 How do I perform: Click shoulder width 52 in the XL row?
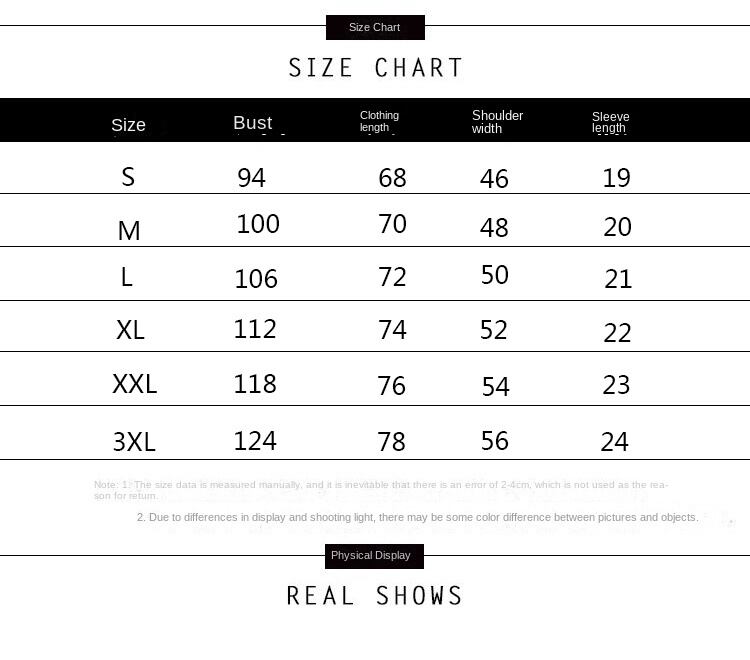(x=494, y=330)
